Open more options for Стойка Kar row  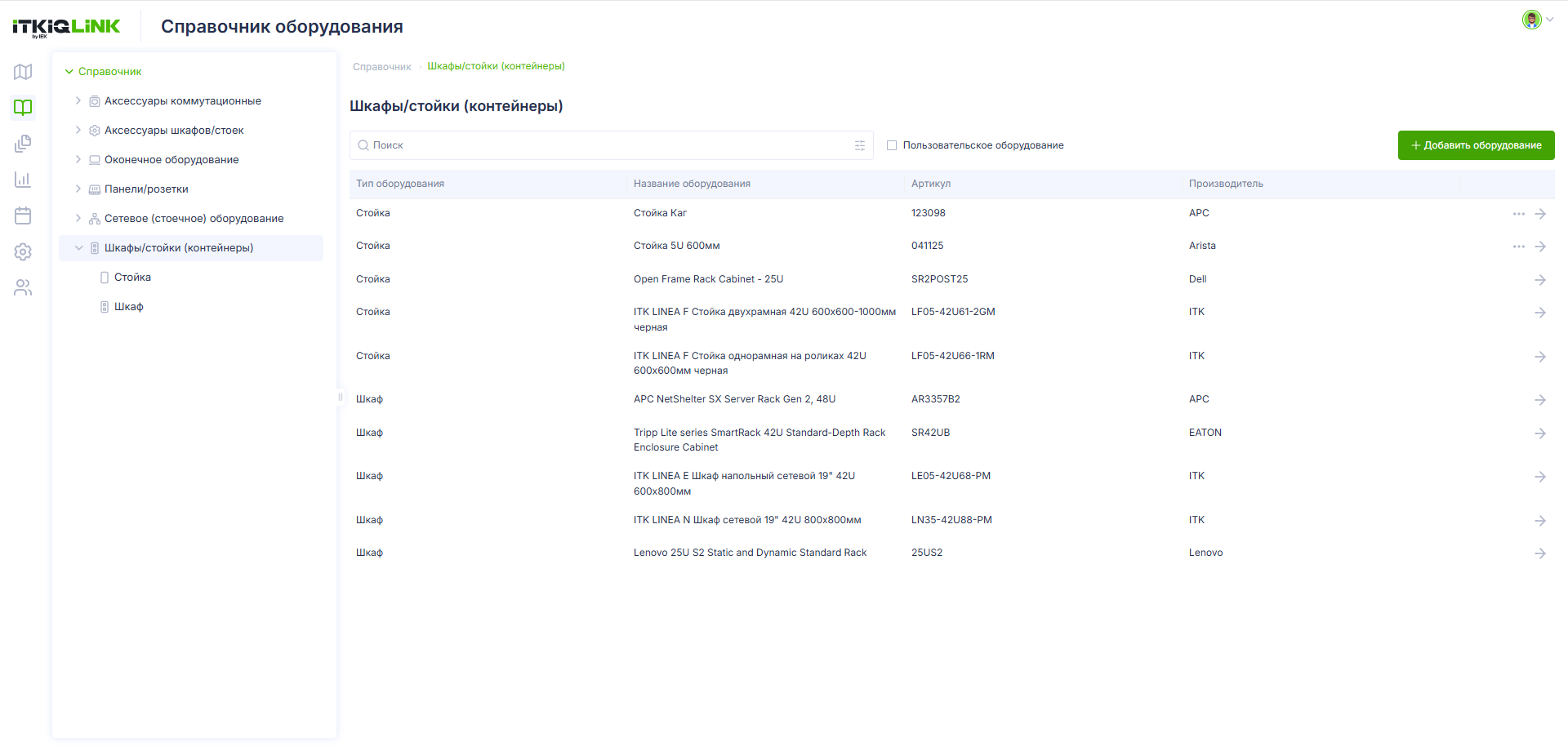click(1518, 214)
